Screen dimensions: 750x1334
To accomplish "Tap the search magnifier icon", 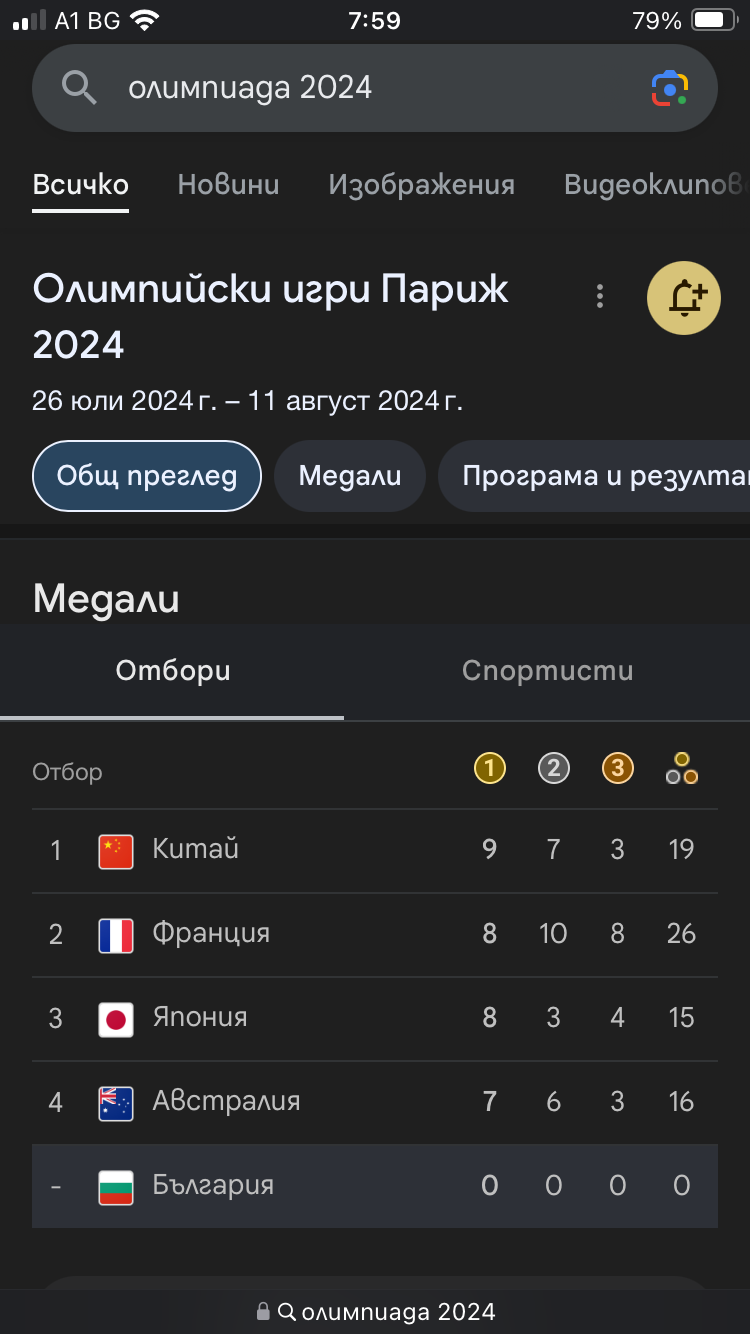I will pyautogui.click(x=79, y=88).
